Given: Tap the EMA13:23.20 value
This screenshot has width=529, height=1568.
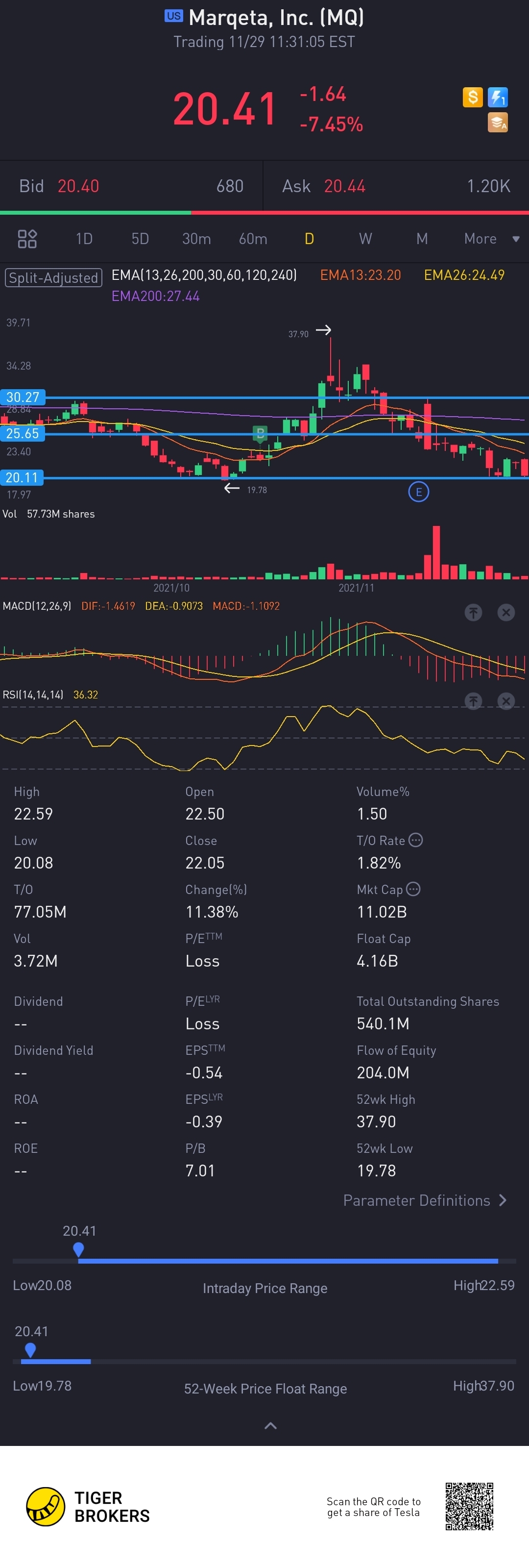Looking at the screenshot, I should point(361,275).
